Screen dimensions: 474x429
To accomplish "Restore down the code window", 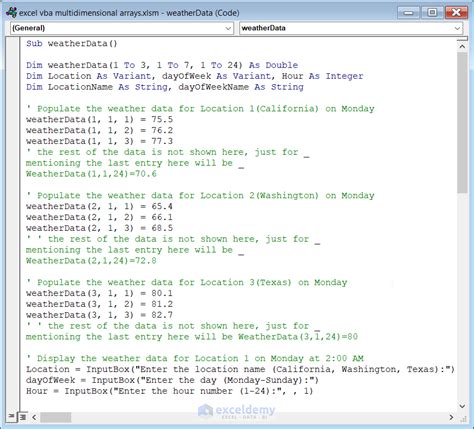I will tap(432, 13).
